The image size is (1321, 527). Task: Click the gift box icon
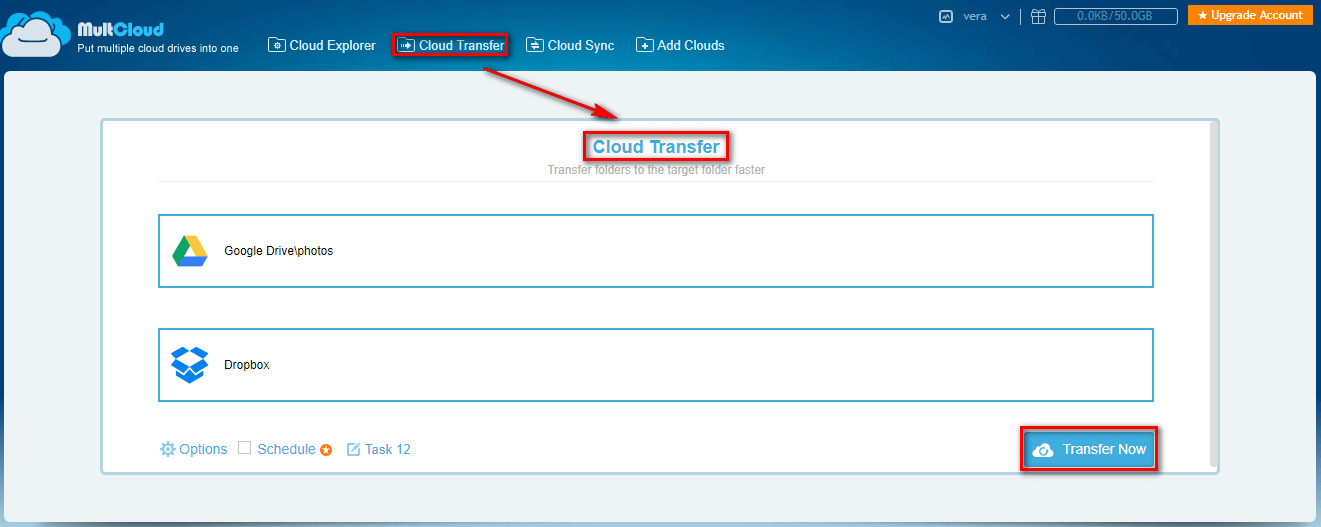tap(1039, 16)
